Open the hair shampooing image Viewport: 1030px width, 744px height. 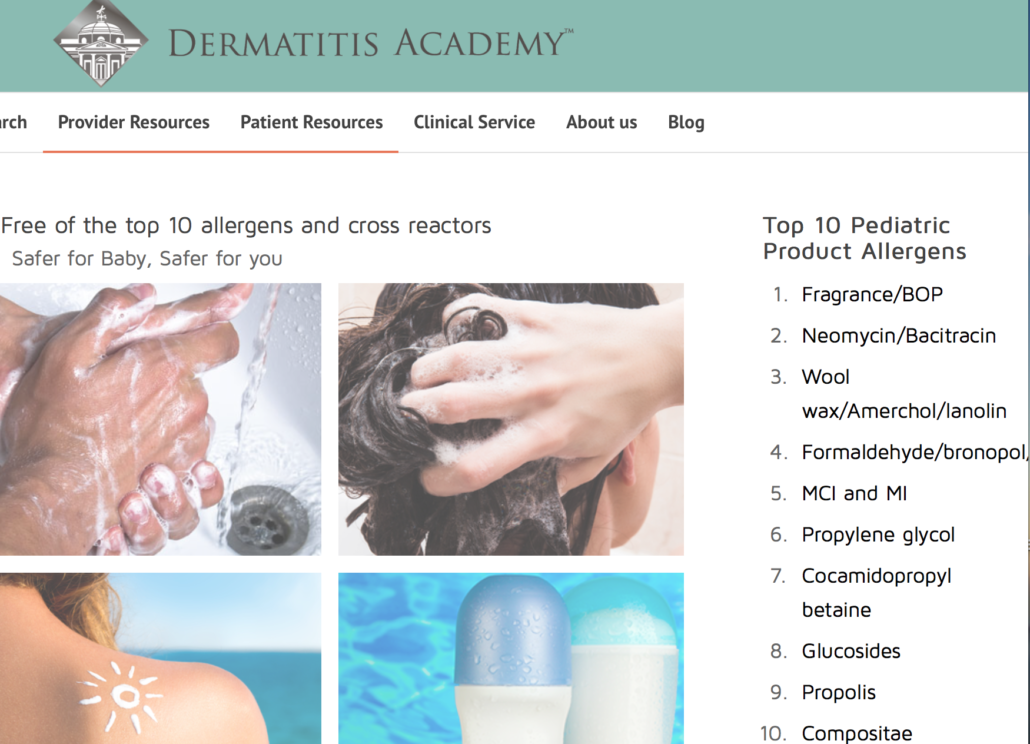tap(511, 419)
